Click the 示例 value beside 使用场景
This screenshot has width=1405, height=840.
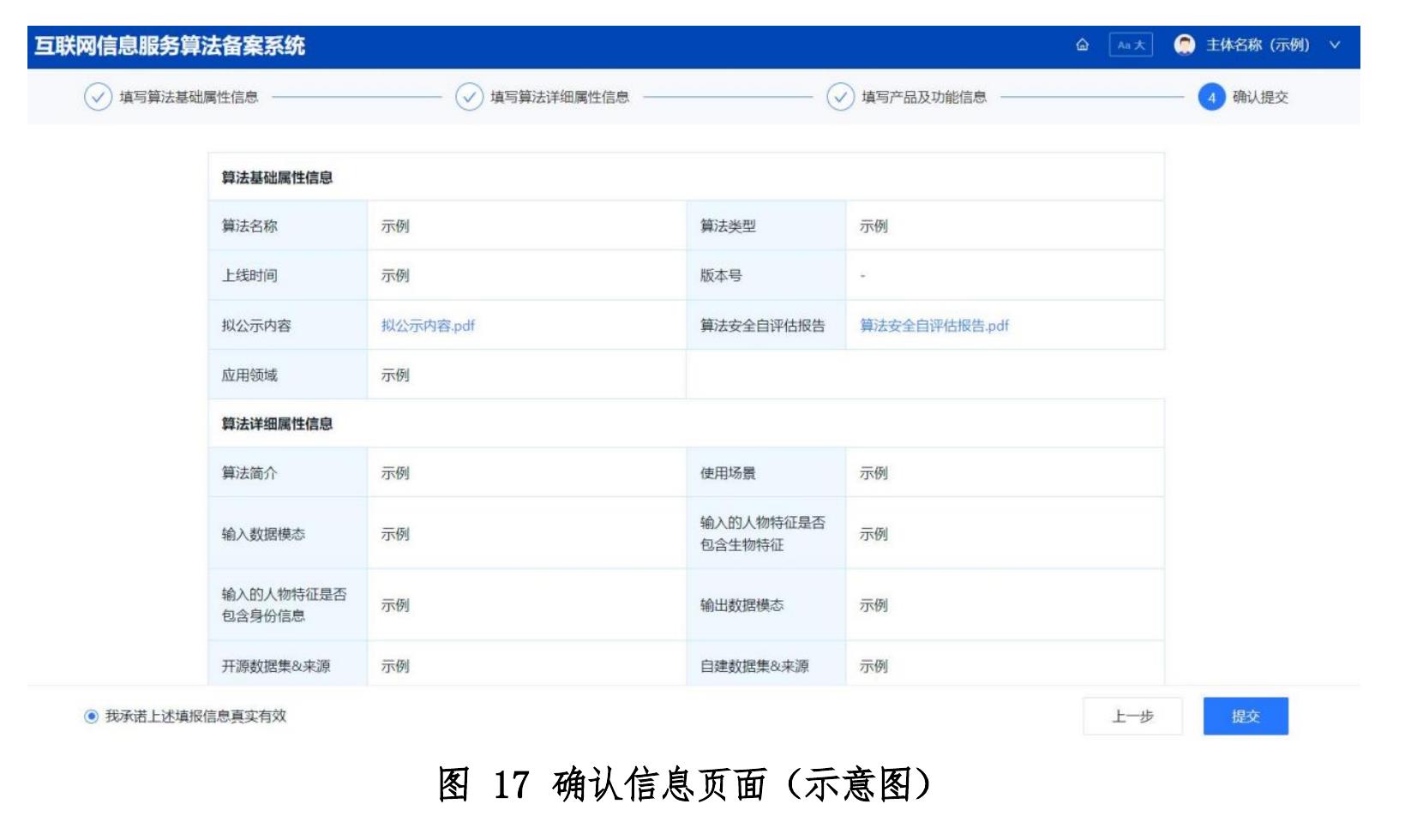coord(874,473)
